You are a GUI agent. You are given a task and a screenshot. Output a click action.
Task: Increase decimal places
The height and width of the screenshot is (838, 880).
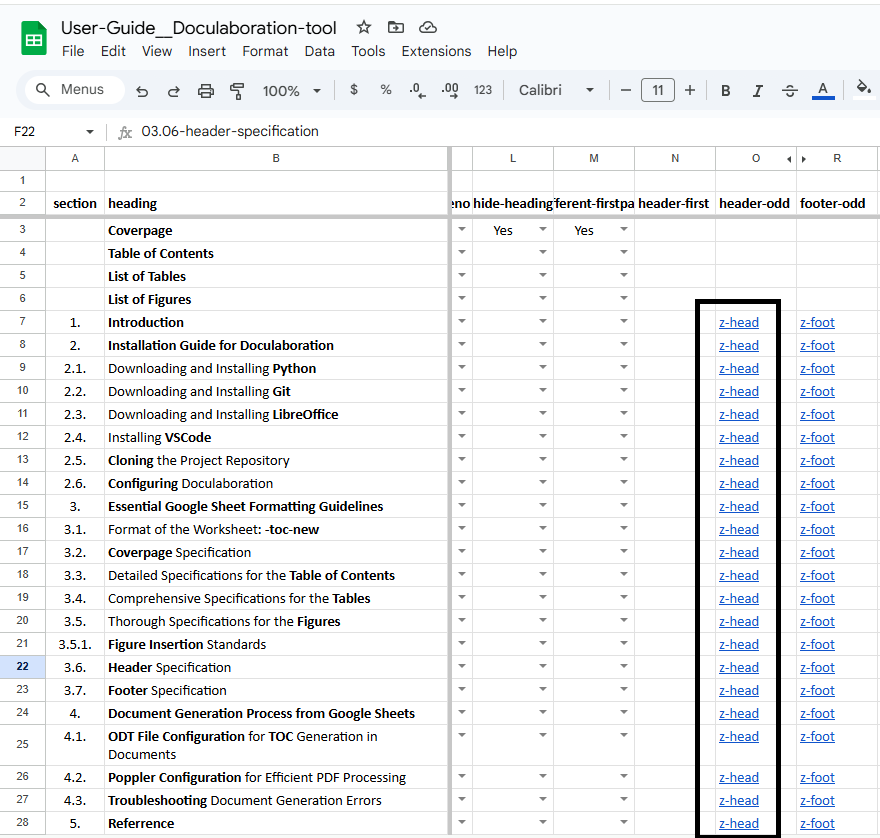tap(450, 90)
